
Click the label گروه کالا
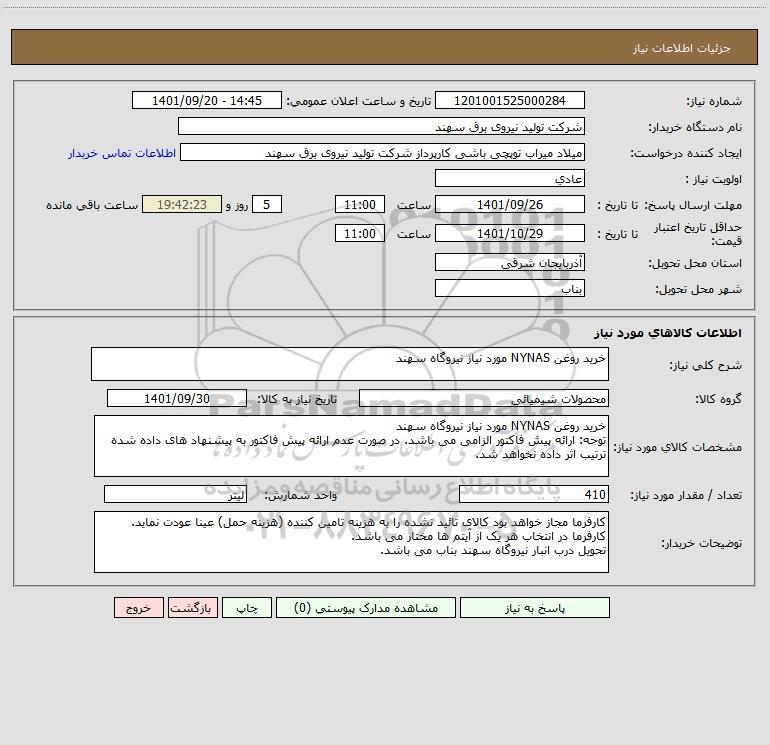[x=718, y=399]
